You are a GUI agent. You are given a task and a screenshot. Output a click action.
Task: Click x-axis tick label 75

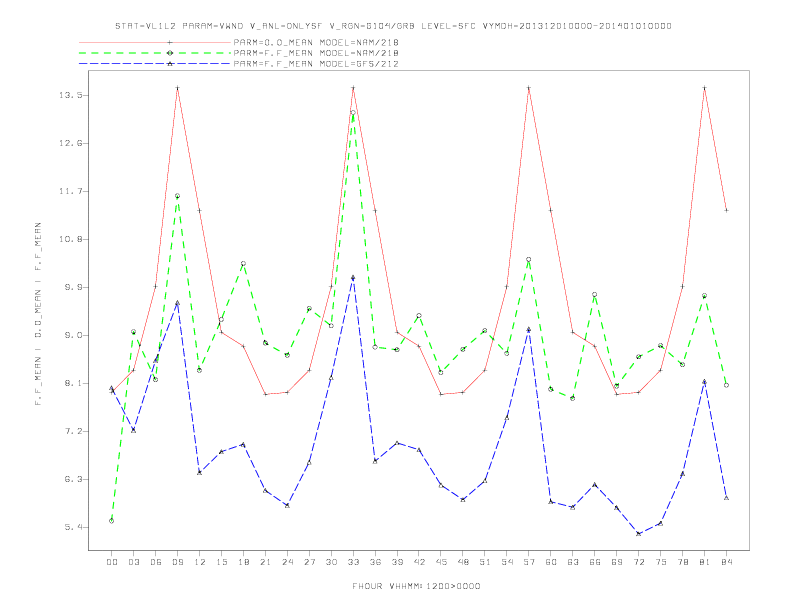click(661, 562)
